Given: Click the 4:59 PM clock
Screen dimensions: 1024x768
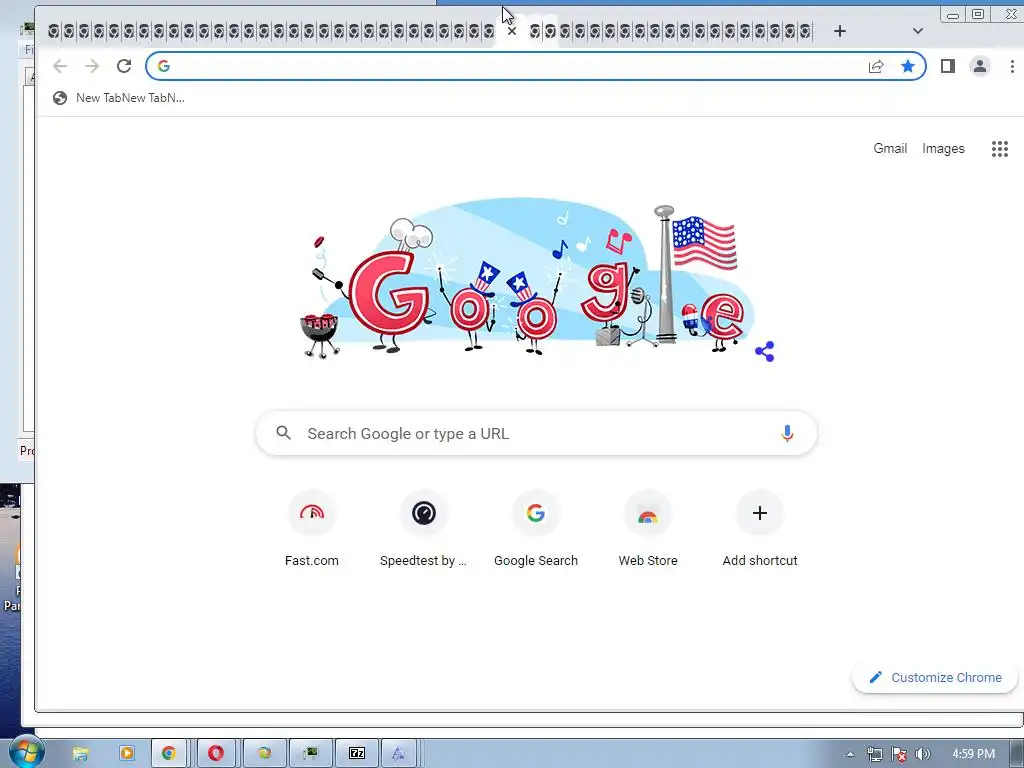Looking at the screenshot, I should point(973,754).
